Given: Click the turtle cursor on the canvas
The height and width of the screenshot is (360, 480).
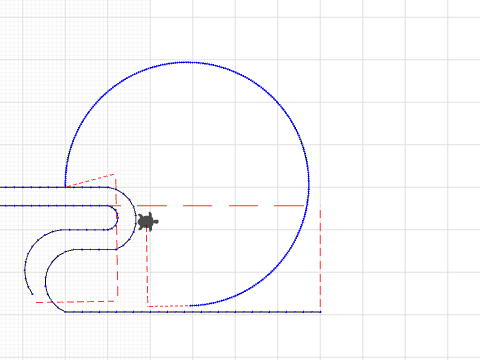Looking at the screenshot, I should (x=148, y=221).
